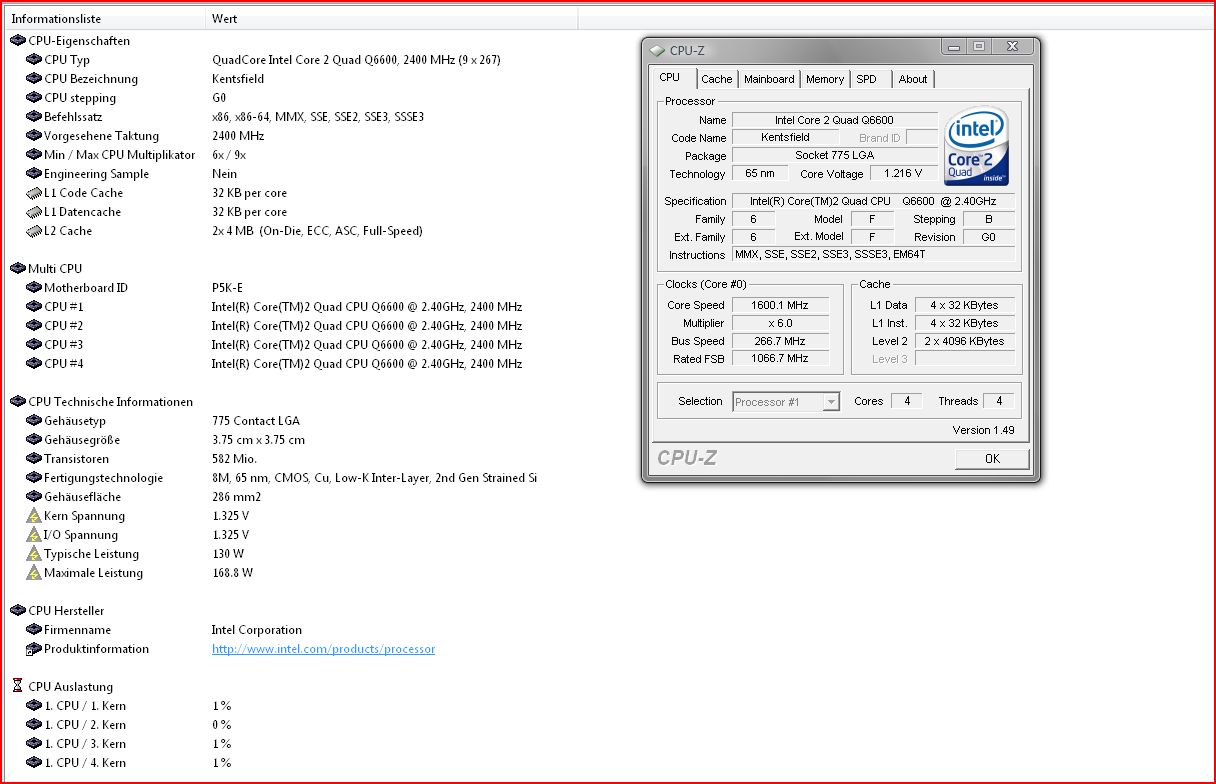Click the "Intel Corporation" Firmenname value
The height and width of the screenshot is (784, 1216).
(x=256, y=630)
